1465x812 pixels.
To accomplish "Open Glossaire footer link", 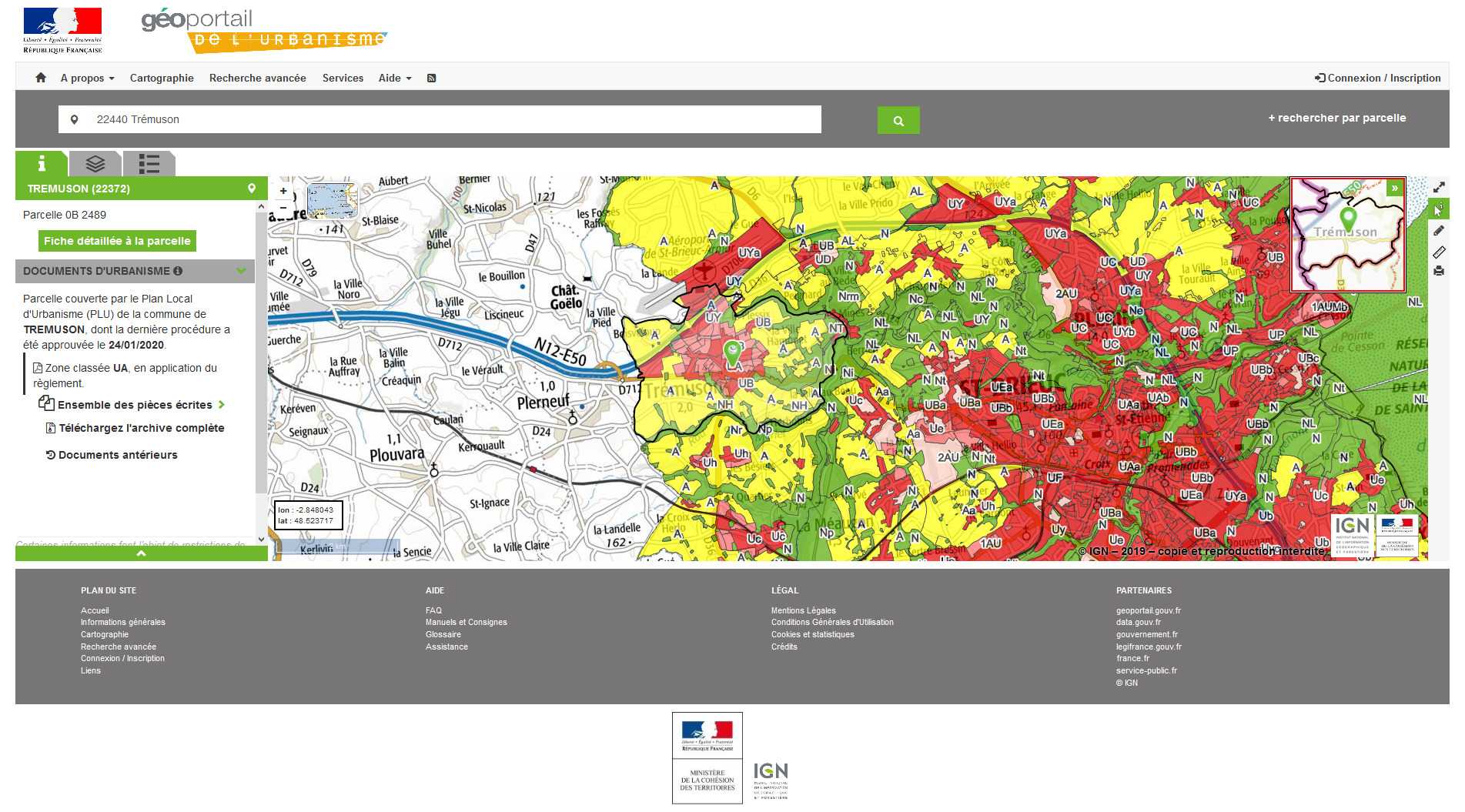I will click(x=443, y=634).
